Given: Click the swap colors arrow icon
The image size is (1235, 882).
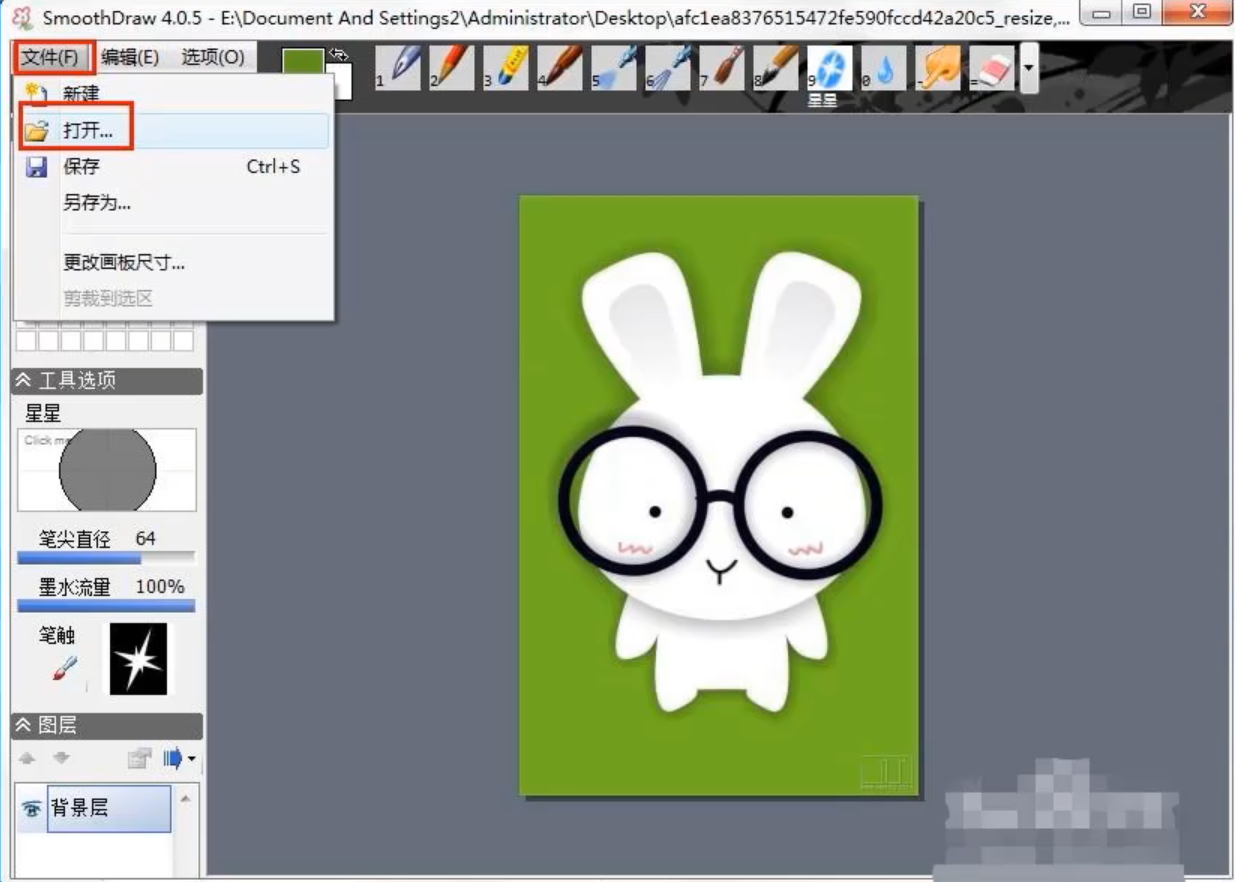Looking at the screenshot, I should click(x=340, y=55).
